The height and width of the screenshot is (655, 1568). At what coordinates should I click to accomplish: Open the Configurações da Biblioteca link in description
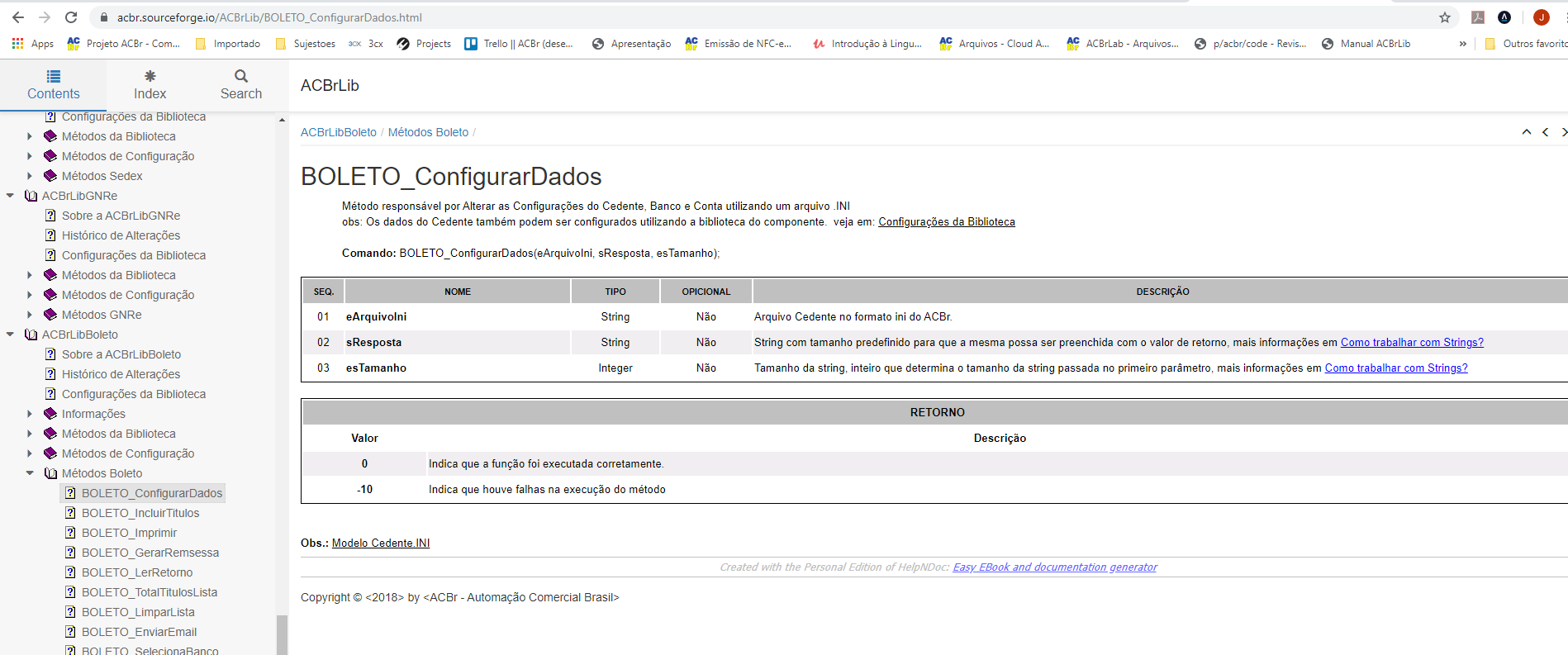pos(947,221)
